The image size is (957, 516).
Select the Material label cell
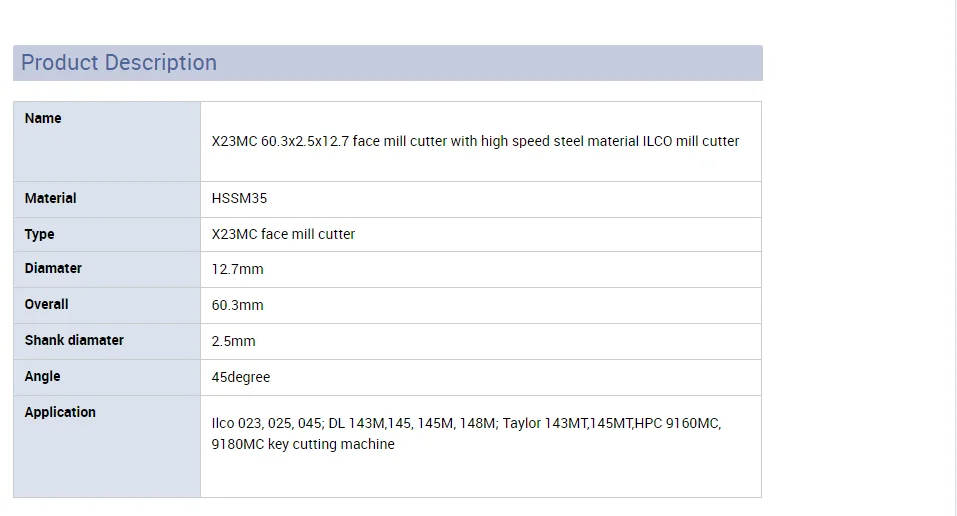107,199
